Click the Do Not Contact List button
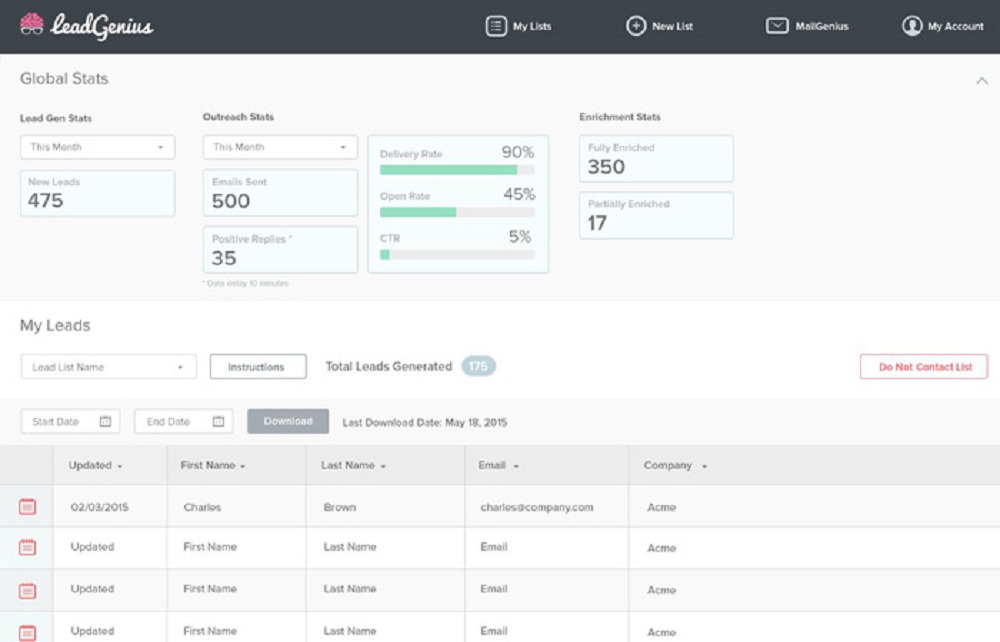The width and height of the screenshot is (1000, 642). pos(924,367)
